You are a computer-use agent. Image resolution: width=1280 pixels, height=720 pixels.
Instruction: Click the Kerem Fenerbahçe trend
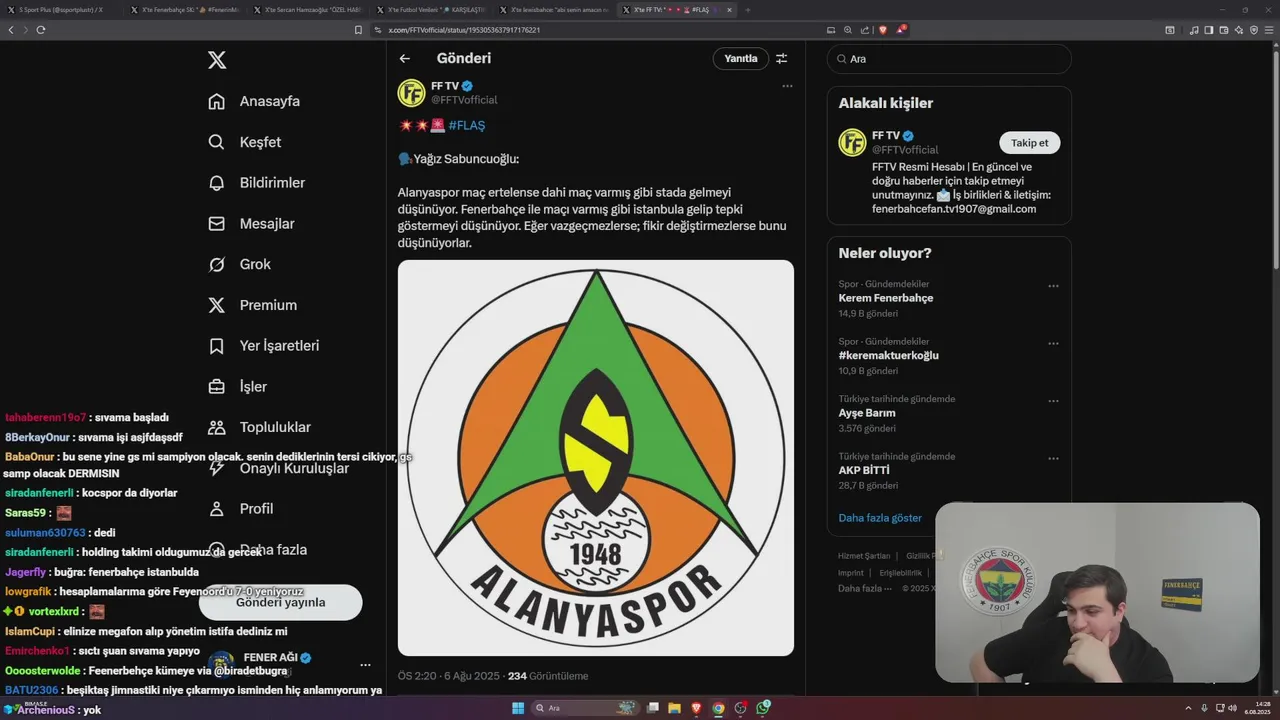886,298
